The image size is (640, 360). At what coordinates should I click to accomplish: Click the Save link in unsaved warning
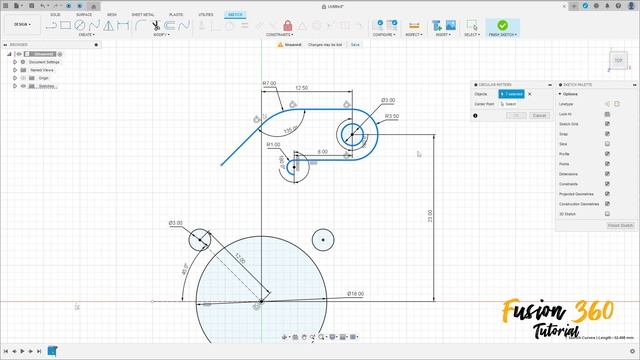click(x=355, y=44)
